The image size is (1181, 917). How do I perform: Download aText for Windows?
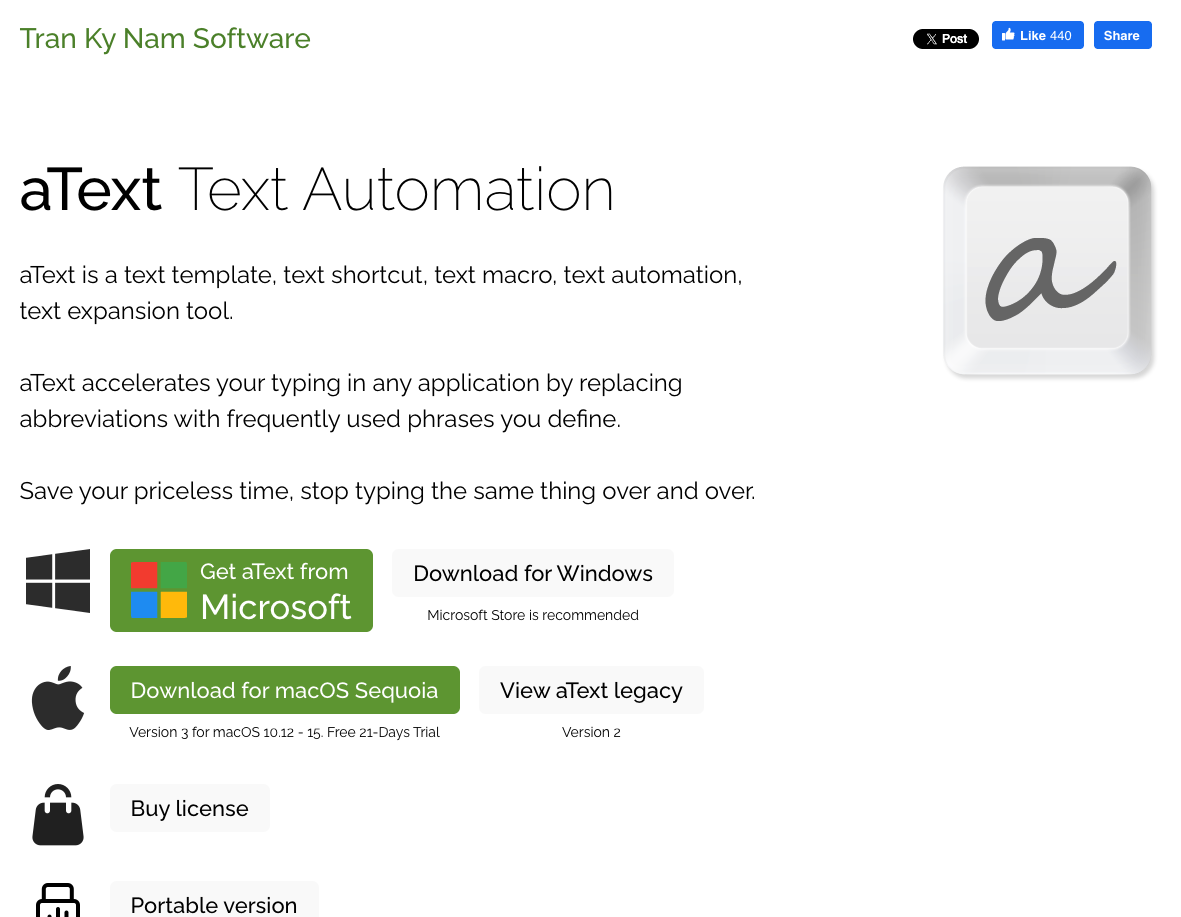pos(532,573)
